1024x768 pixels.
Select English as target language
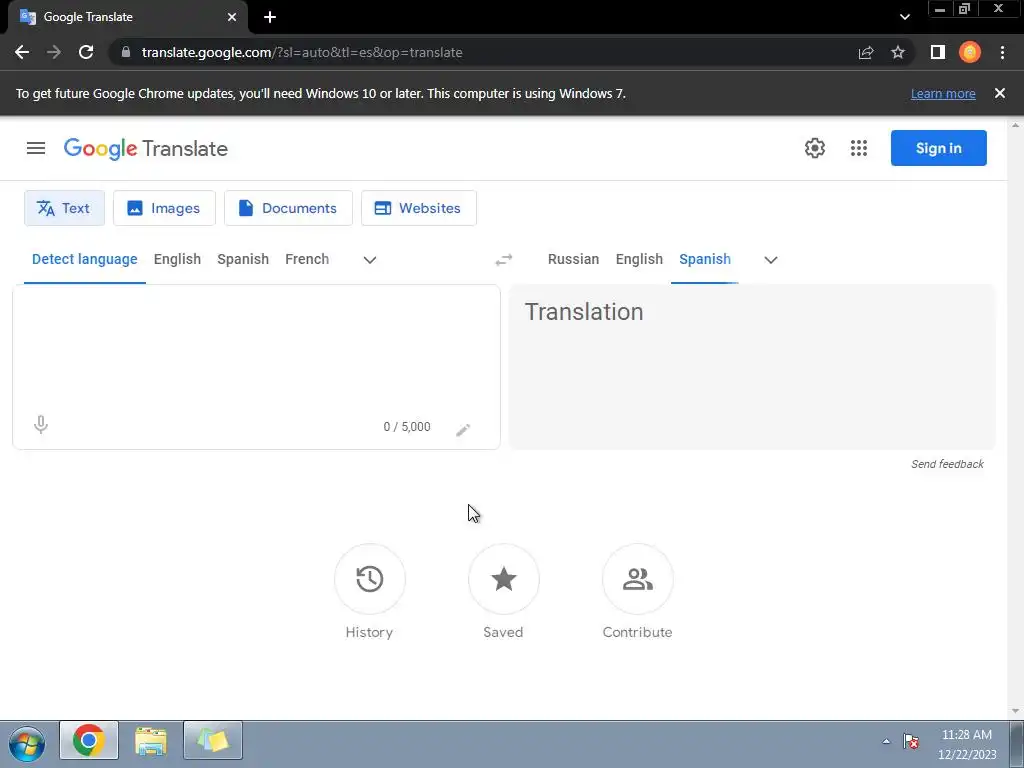[639, 259]
